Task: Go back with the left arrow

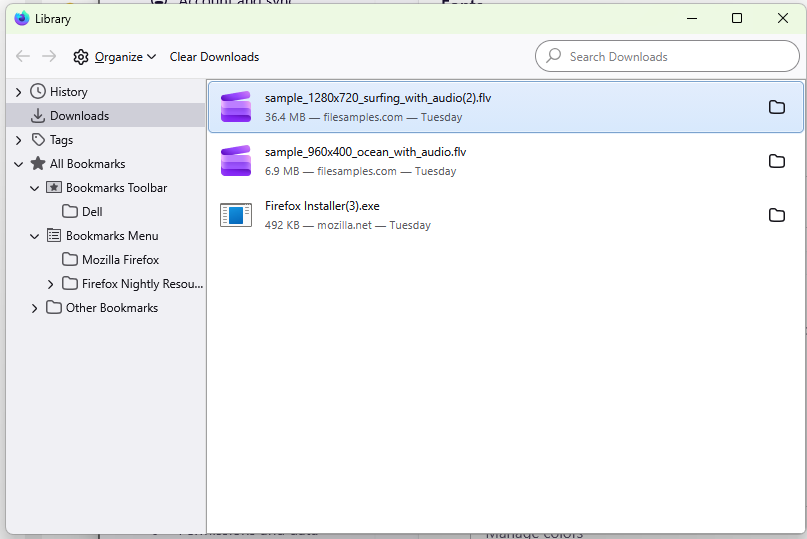Action: pyautogui.click(x=23, y=56)
